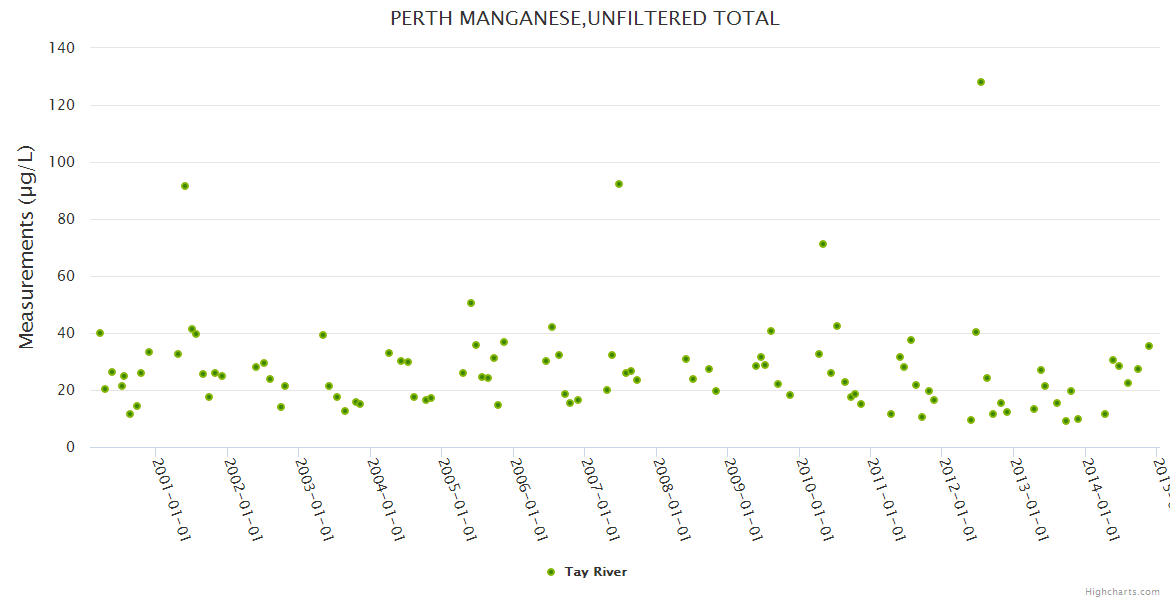The height and width of the screenshot is (600, 1170).
Task: Click the 0 y-axis tick label
Action: 70,447
